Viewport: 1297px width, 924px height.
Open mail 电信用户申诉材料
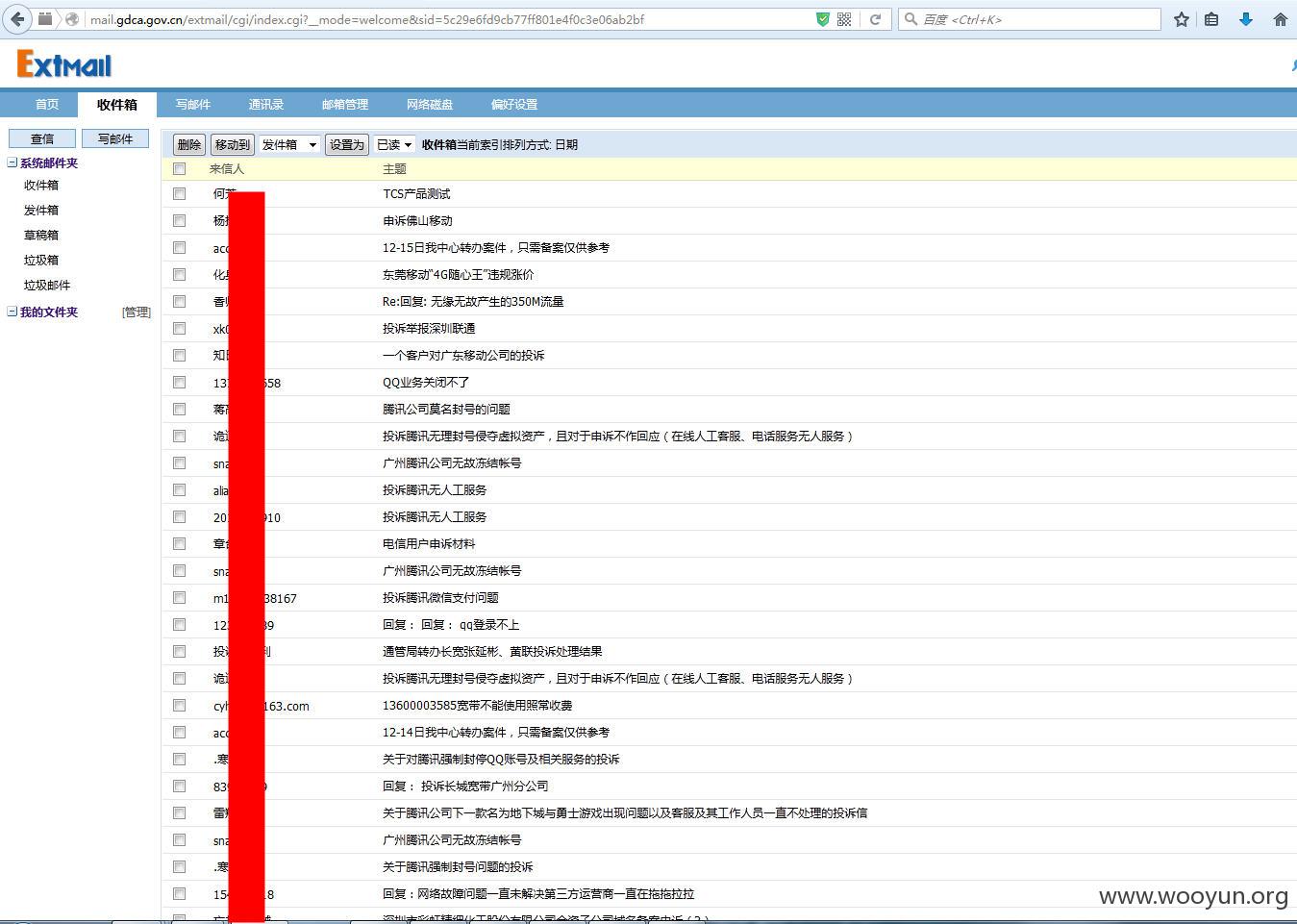429,543
